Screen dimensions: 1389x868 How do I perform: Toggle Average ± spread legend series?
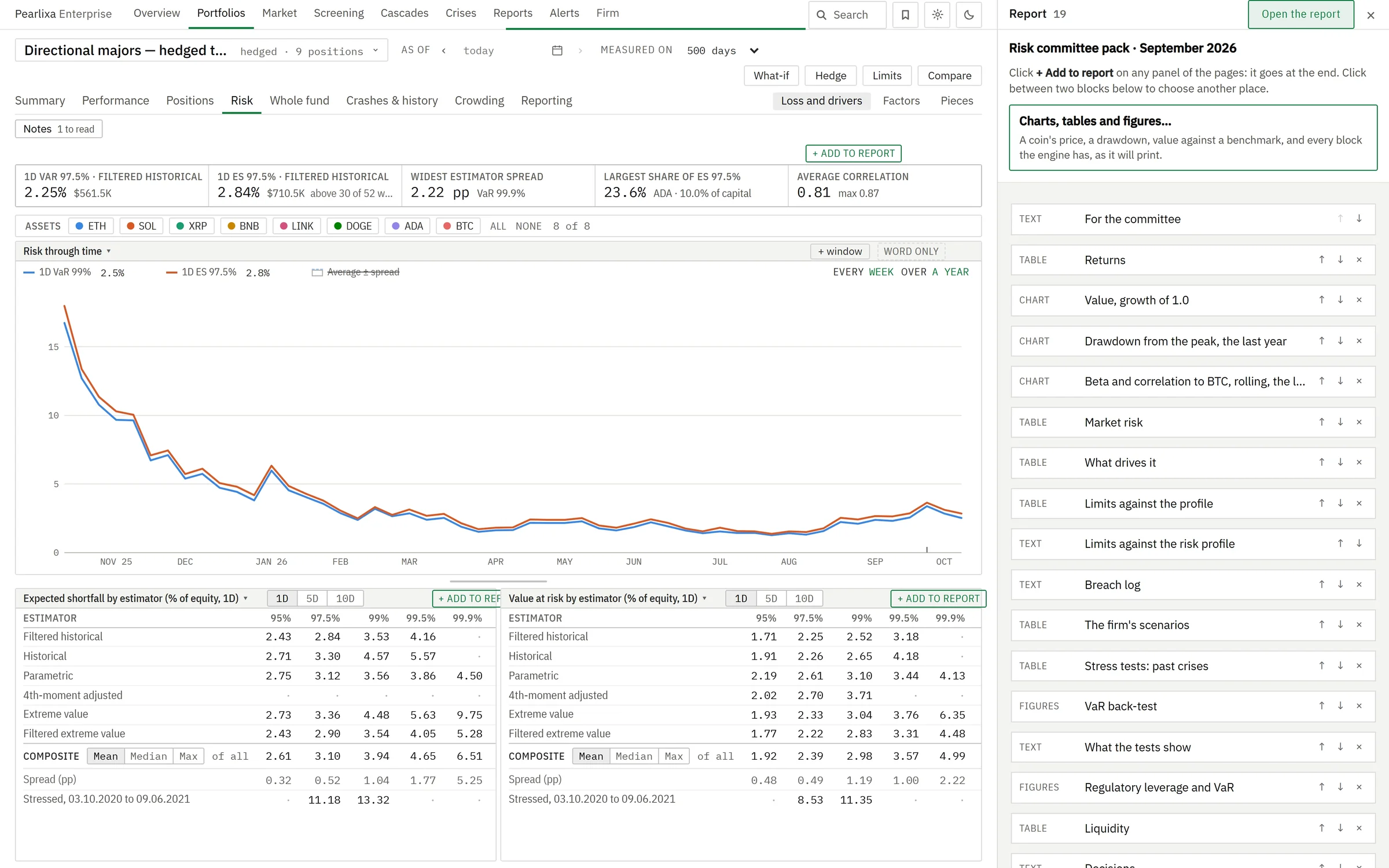(x=355, y=272)
